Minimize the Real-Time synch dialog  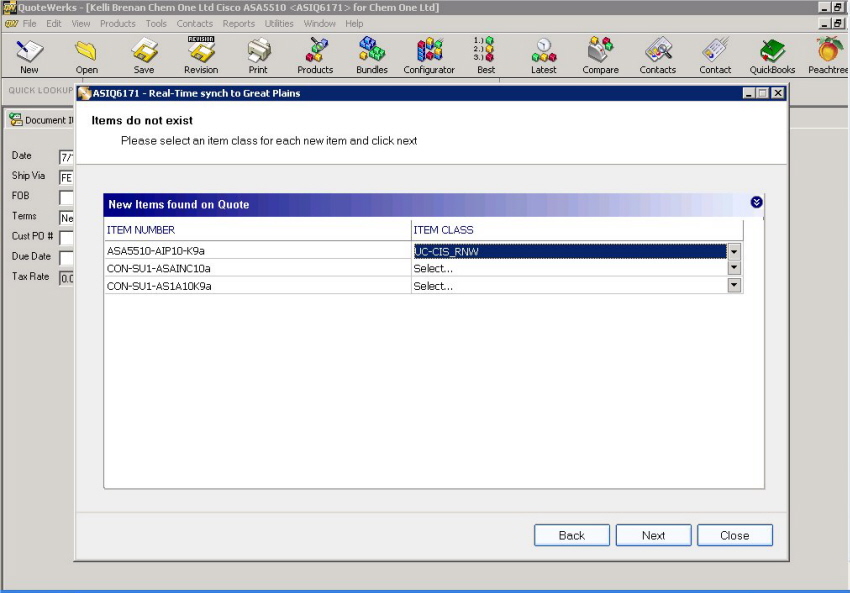click(x=749, y=93)
